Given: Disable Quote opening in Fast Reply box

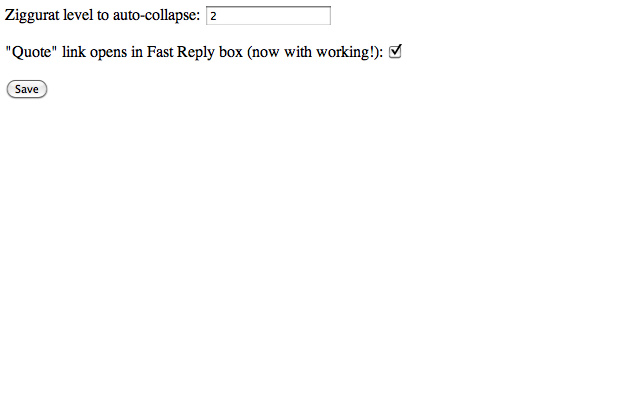Looking at the screenshot, I should click(395, 52).
